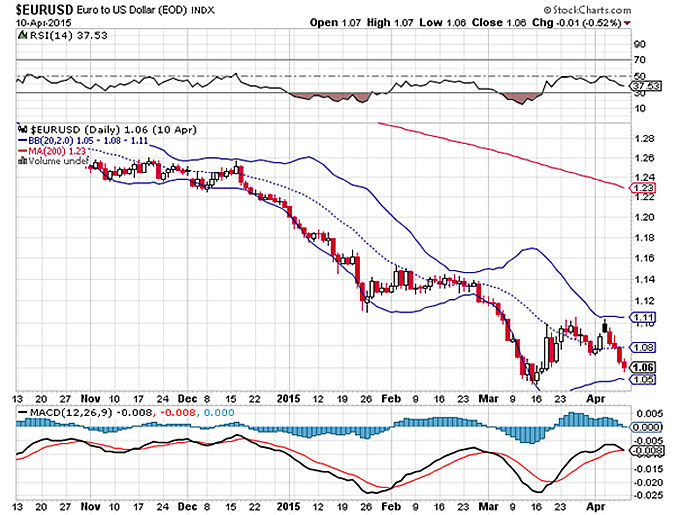Viewport: 680px width, 515px height.
Task: Select the MA(200) legend entry
Action: pos(60,150)
